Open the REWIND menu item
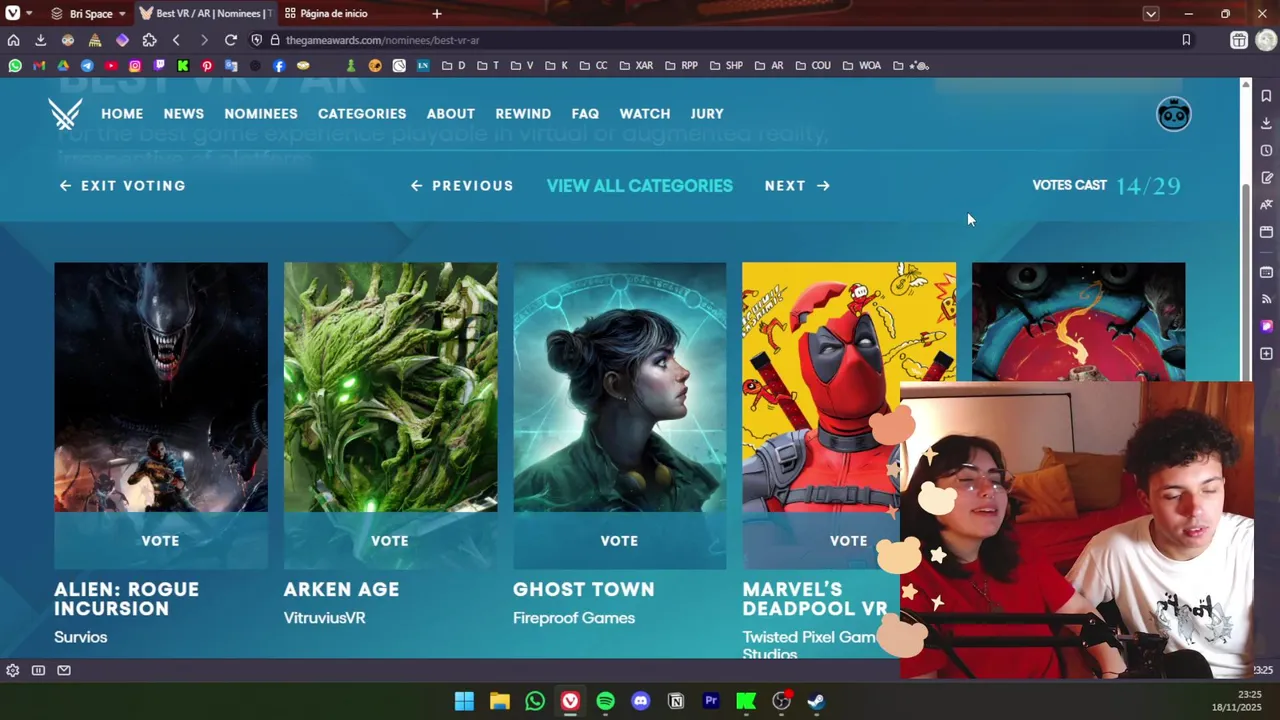 click(523, 114)
